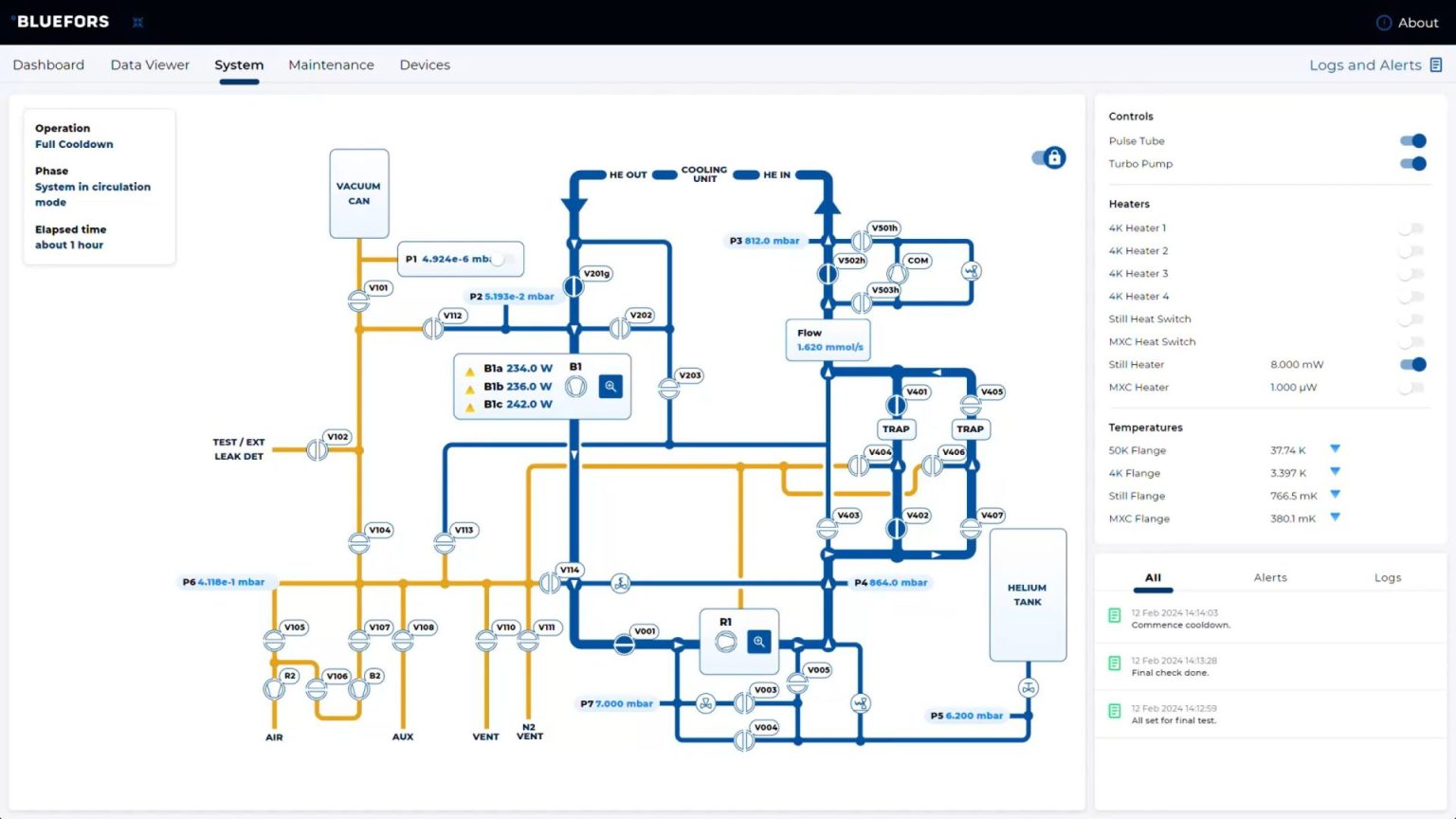The height and width of the screenshot is (819, 1456).
Task: Open the R1 pump detail magnifier
Action: 758,642
